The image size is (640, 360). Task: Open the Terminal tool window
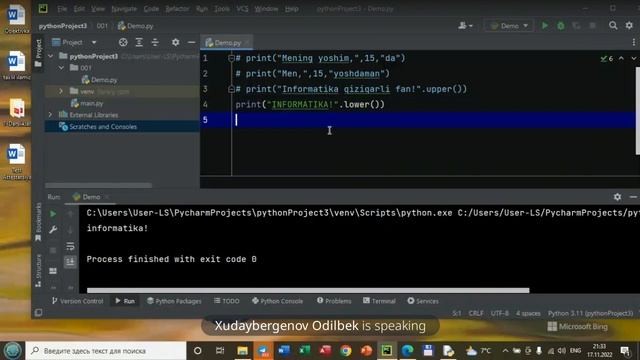click(x=379, y=301)
